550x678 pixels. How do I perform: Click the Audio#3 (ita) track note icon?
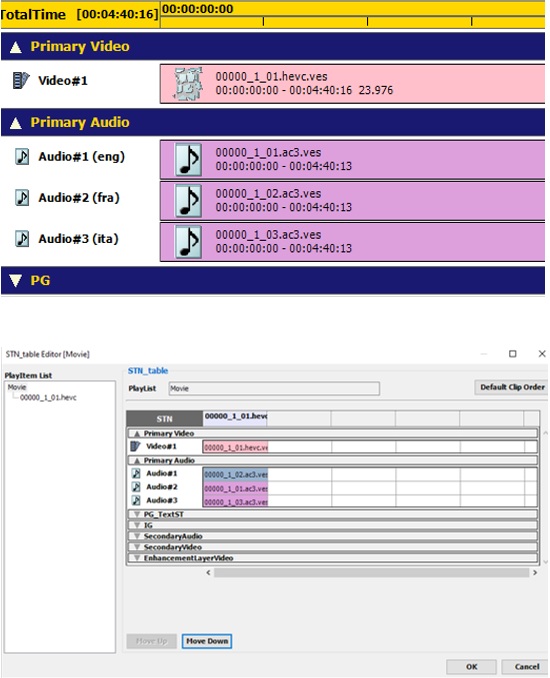pos(22,239)
